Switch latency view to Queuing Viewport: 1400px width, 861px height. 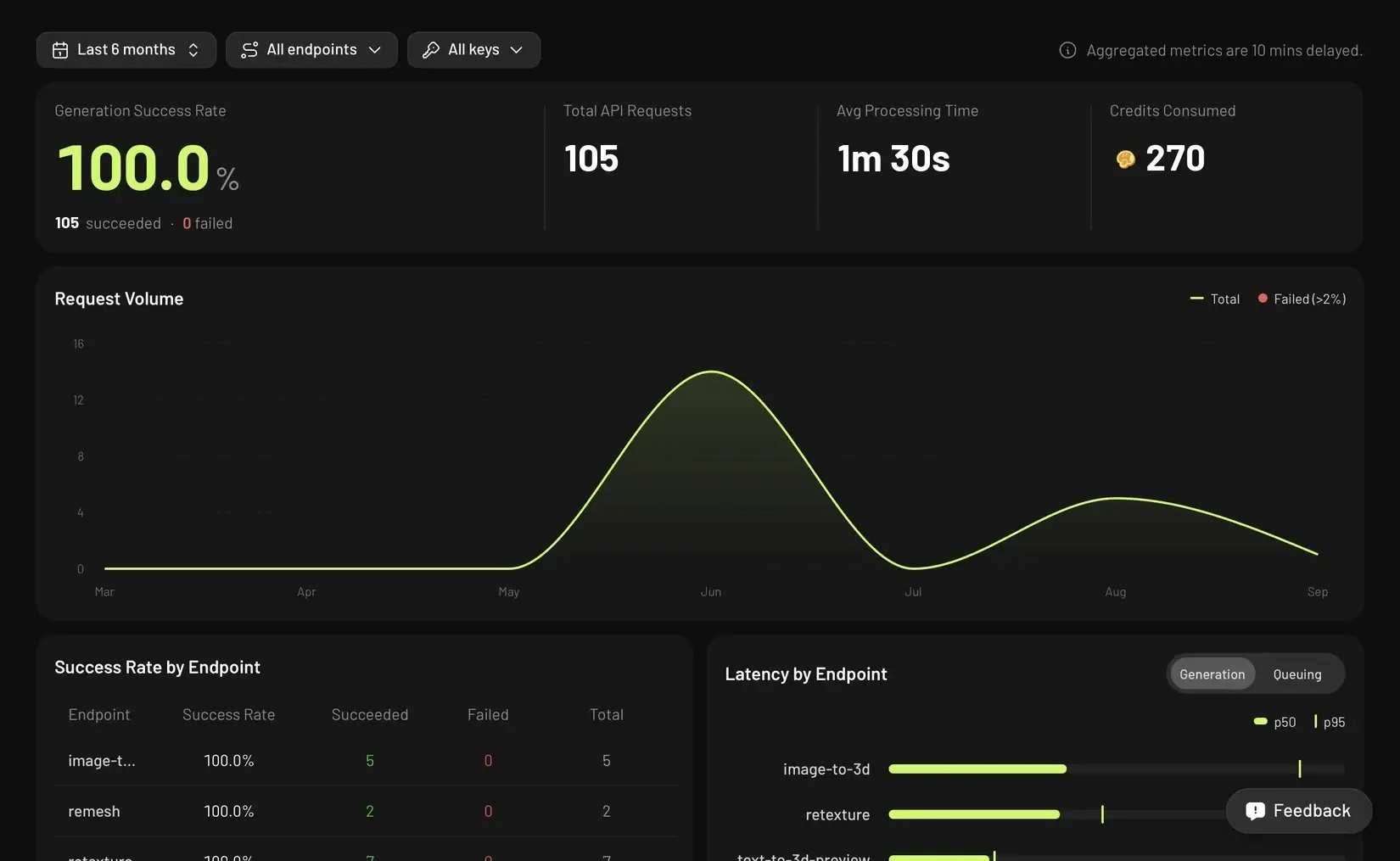pos(1297,674)
